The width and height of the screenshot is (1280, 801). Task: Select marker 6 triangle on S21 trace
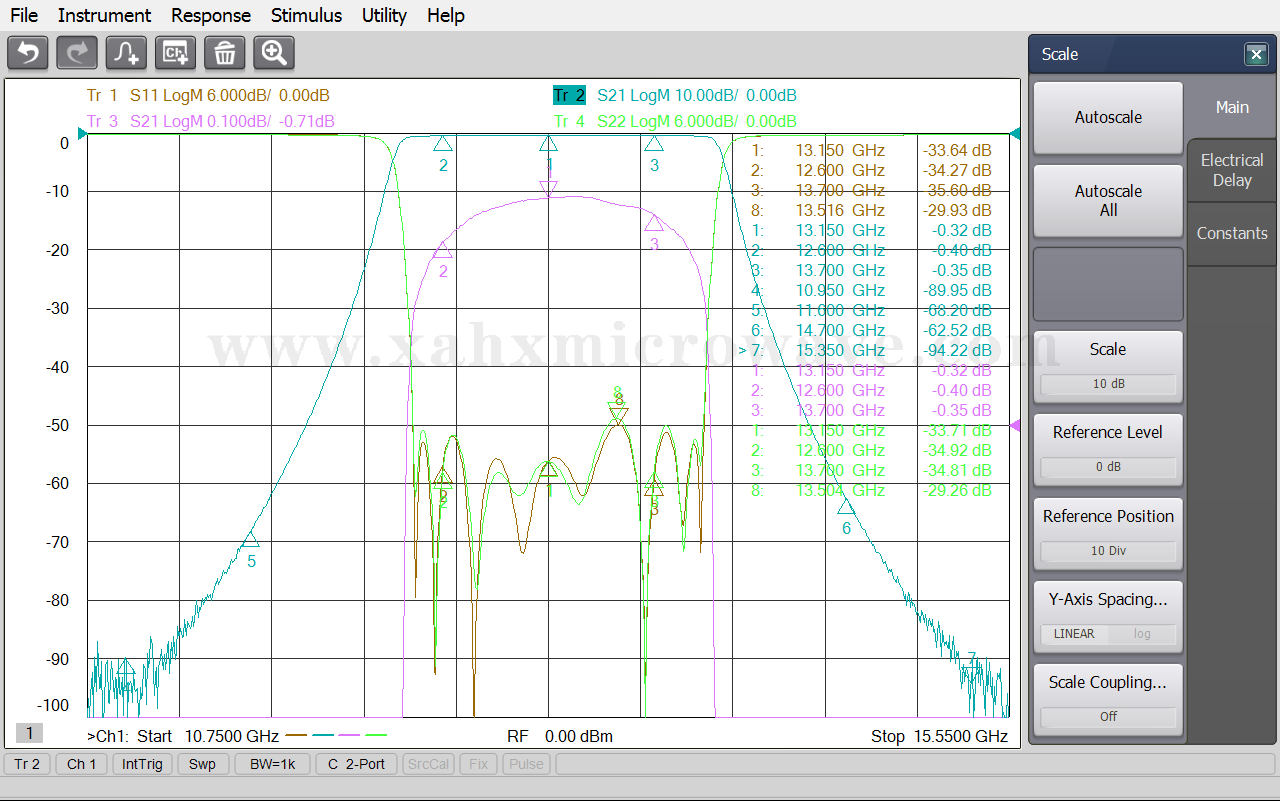(846, 507)
